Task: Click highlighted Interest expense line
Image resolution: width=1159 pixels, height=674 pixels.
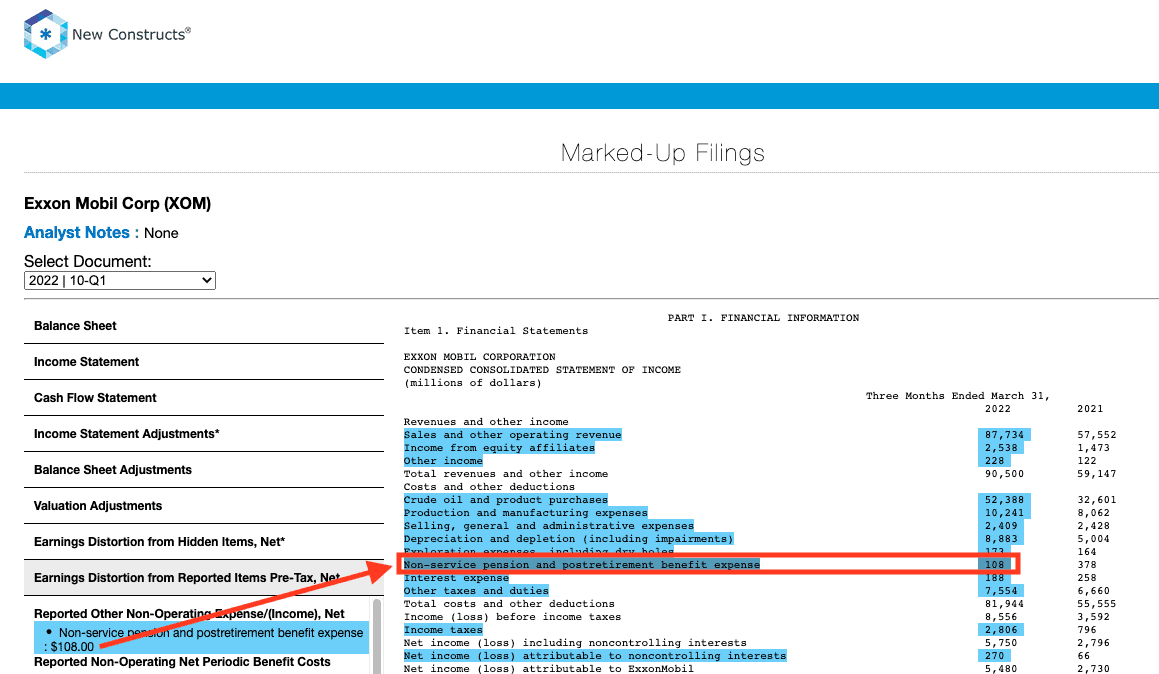Action: coord(456,578)
